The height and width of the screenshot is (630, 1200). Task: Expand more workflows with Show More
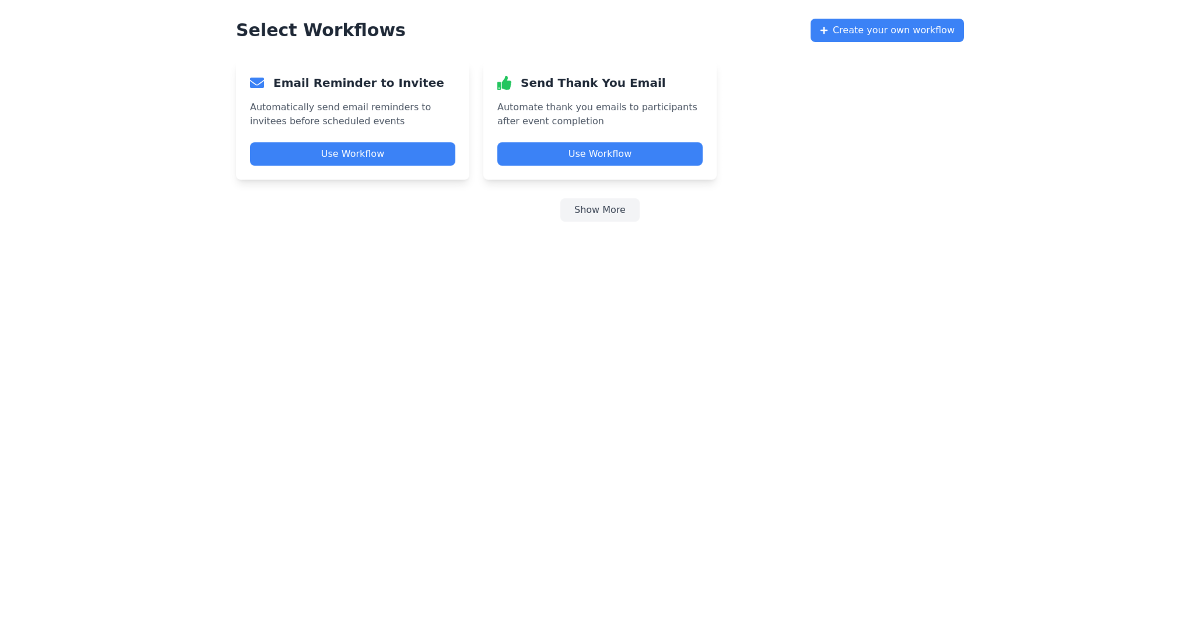(x=600, y=210)
